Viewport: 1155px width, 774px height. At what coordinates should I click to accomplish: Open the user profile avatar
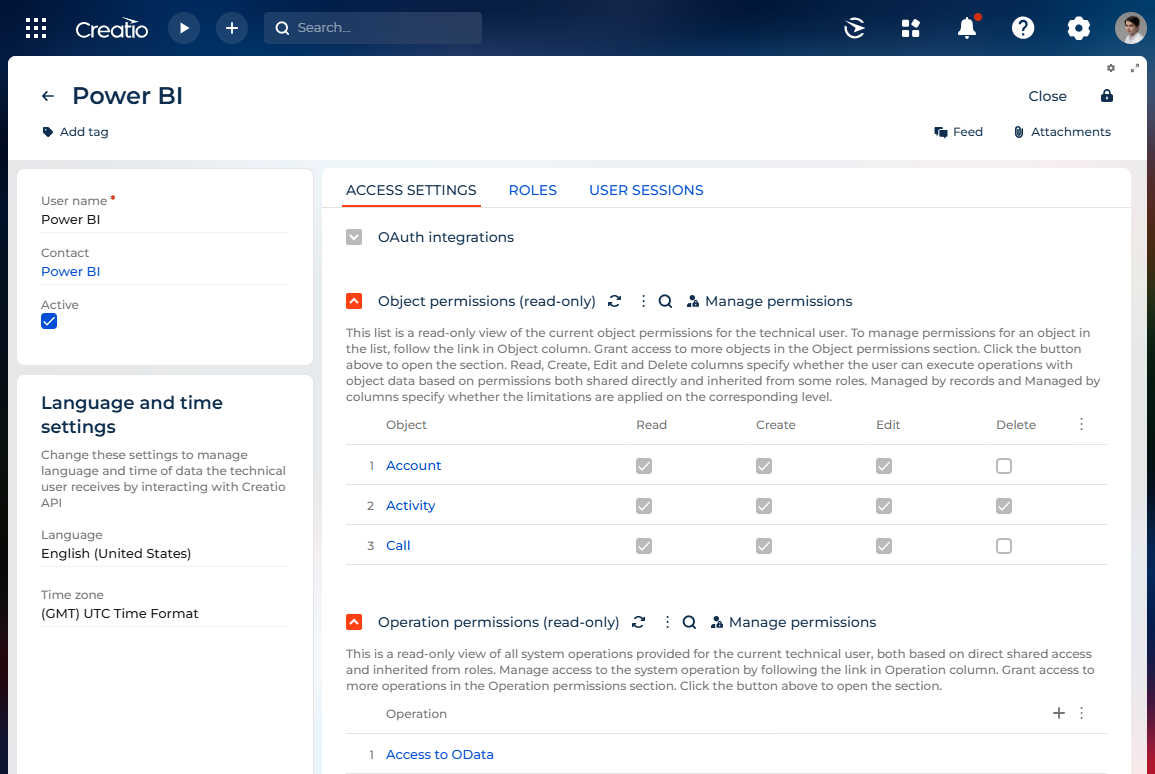(1131, 28)
